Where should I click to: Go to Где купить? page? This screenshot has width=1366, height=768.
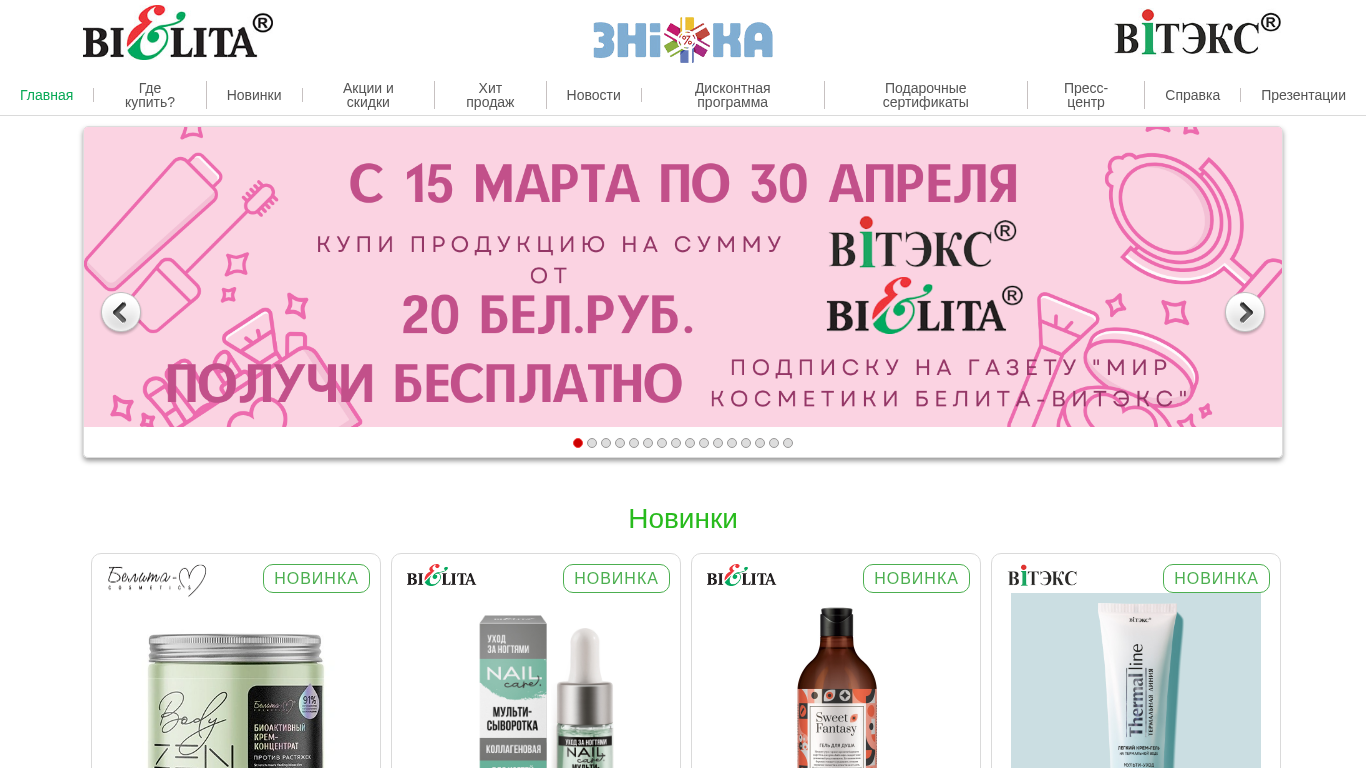pos(150,95)
